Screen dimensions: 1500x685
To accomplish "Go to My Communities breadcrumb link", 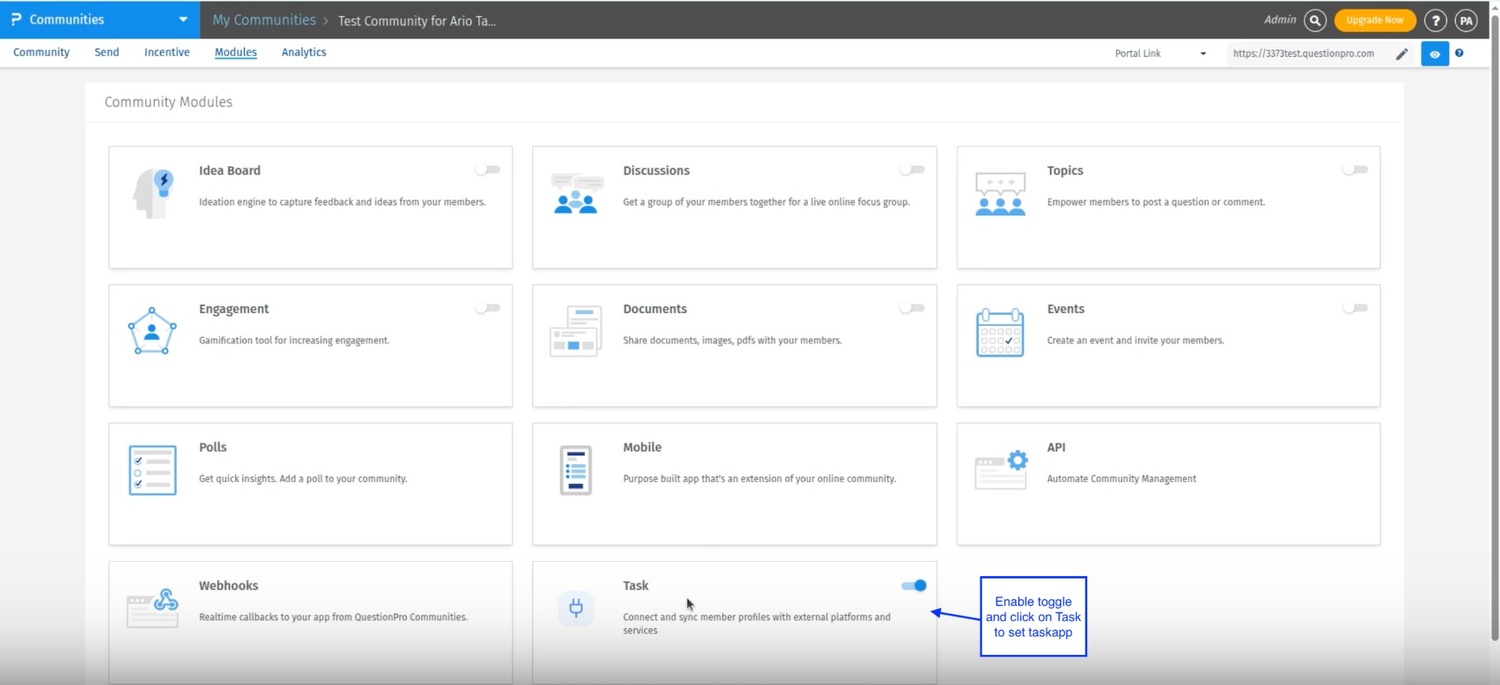I will click(264, 20).
